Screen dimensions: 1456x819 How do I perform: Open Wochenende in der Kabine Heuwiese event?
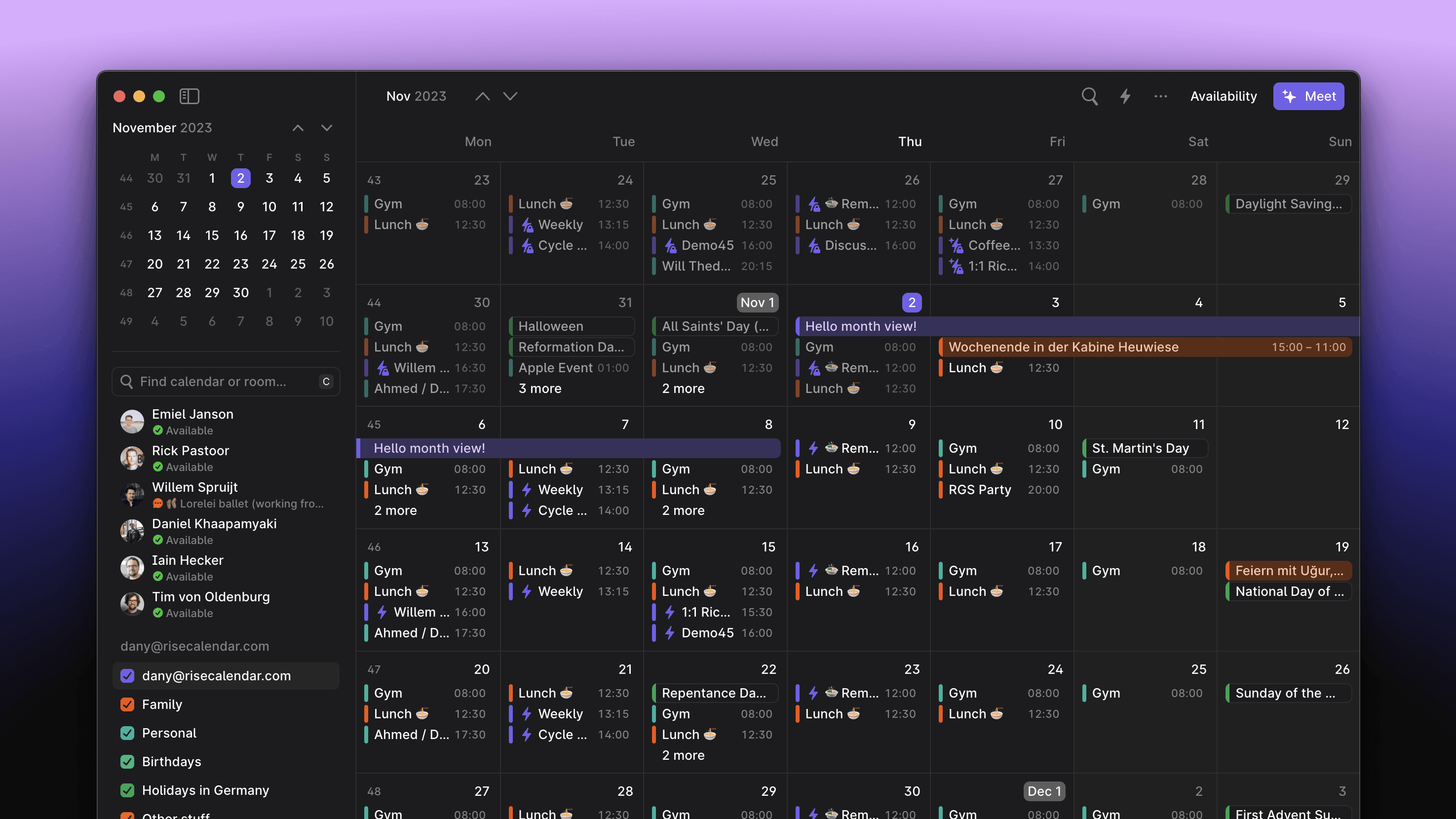(x=1146, y=347)
